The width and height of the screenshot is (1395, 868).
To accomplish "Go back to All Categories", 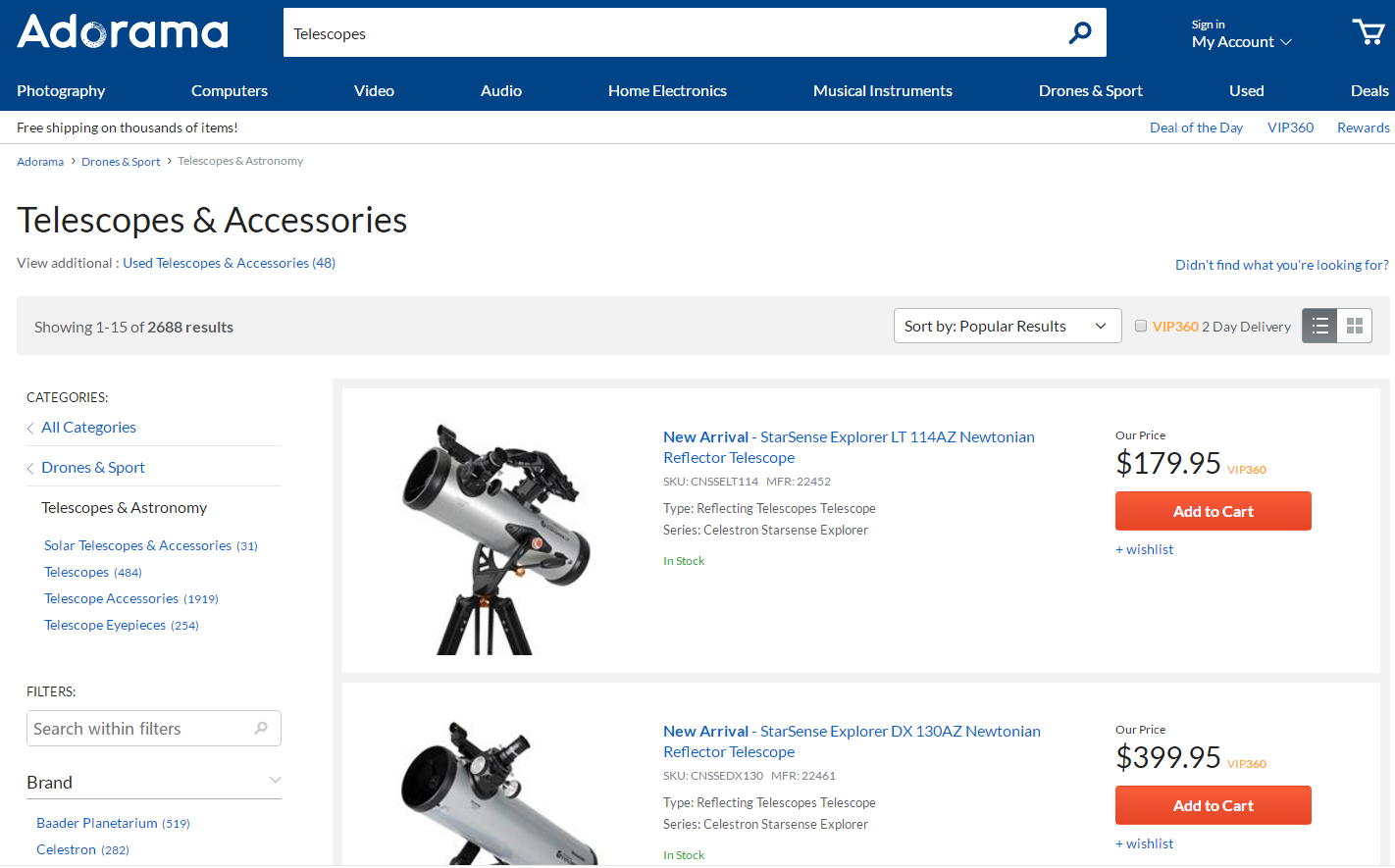I will point(88,428).
